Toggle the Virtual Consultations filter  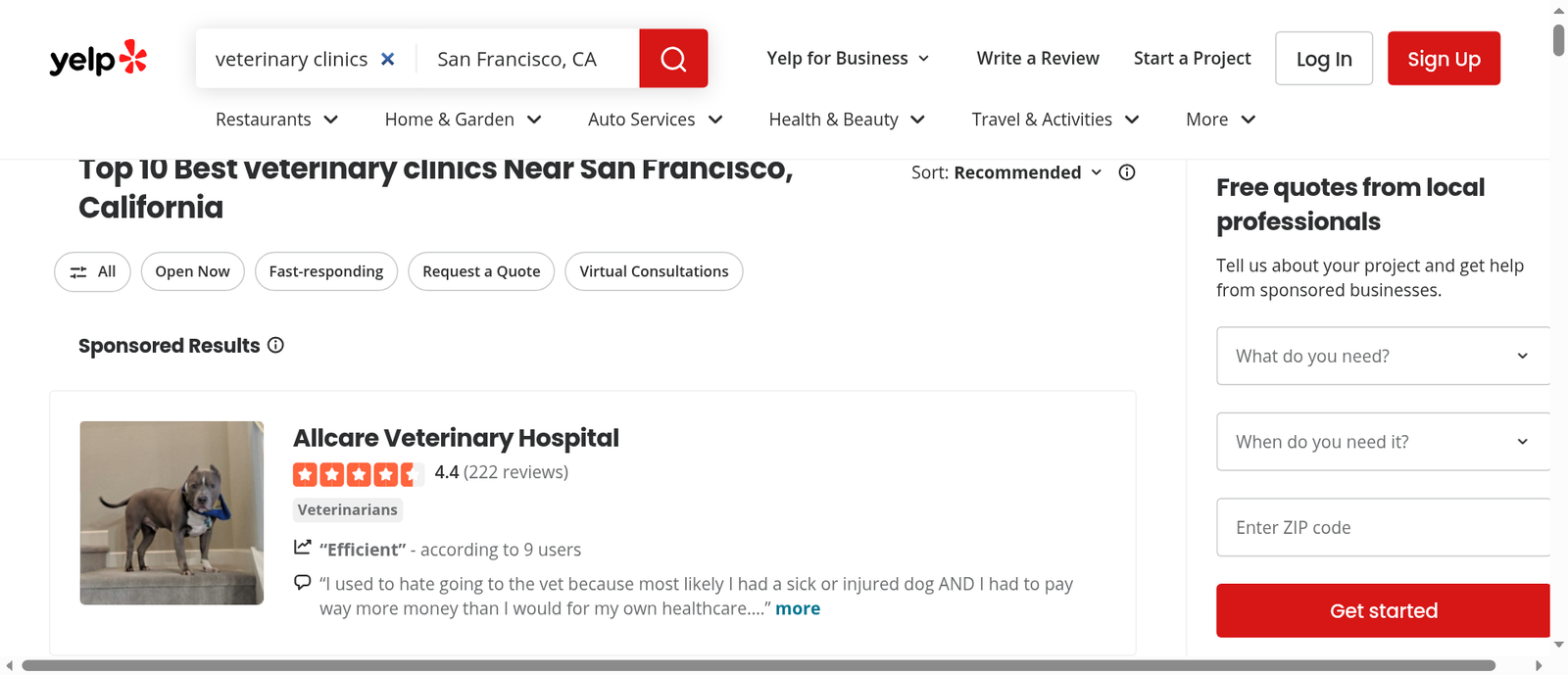click(654, 271)
